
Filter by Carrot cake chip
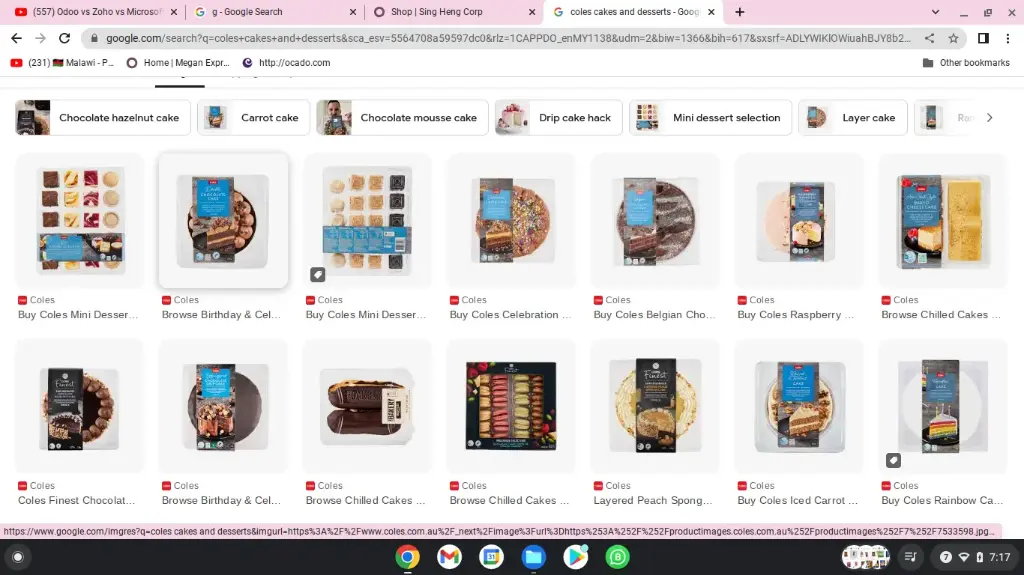tap(253, 118)
